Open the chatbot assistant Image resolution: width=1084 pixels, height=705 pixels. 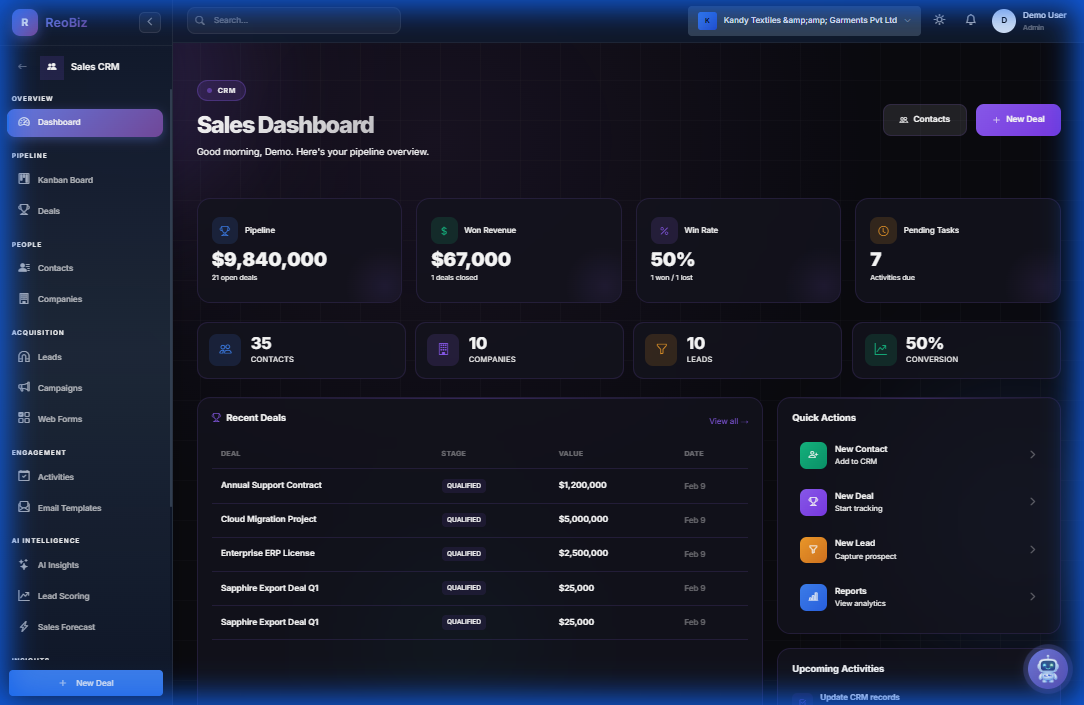coord(1047,668)
